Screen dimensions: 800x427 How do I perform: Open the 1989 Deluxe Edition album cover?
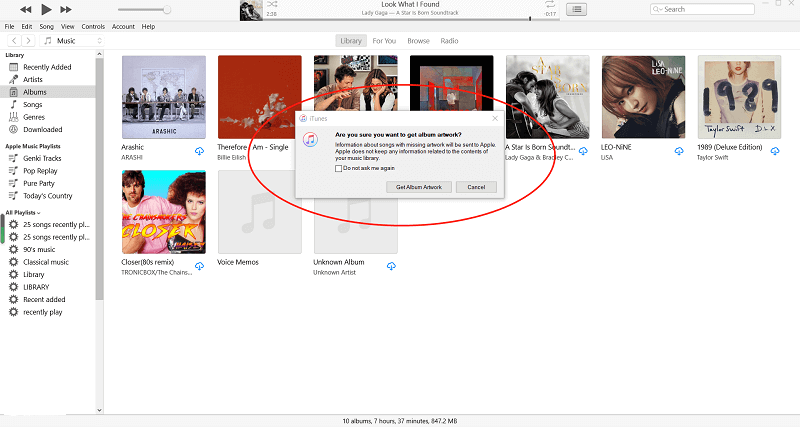739,97
